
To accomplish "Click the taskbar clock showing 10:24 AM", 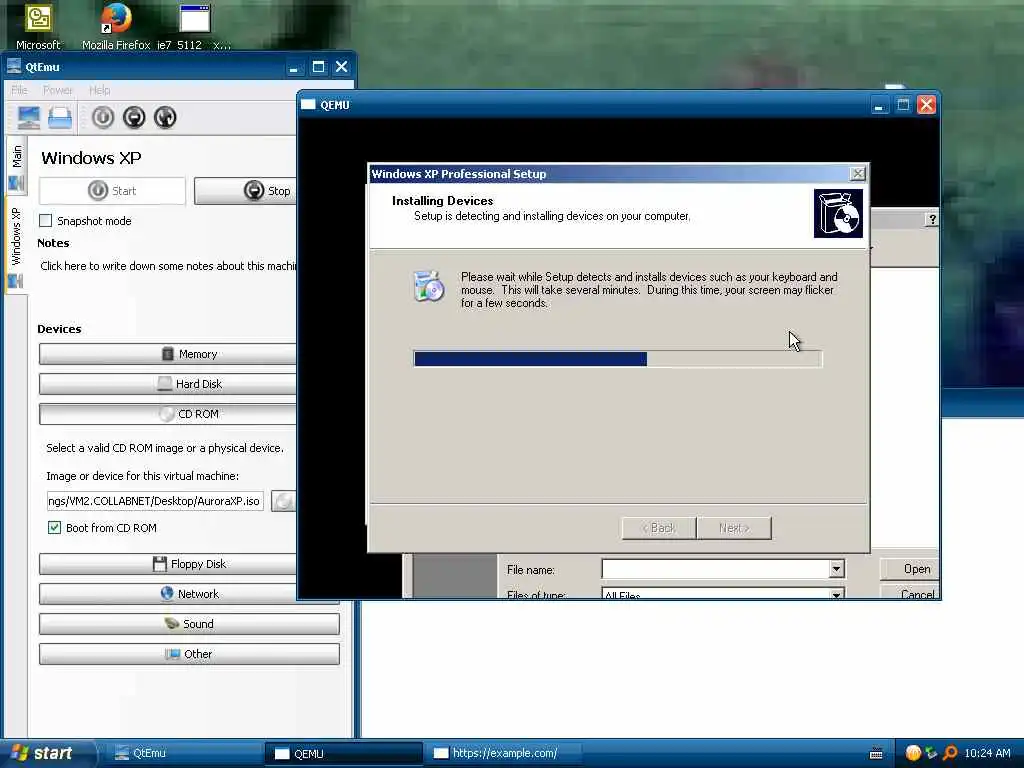I will (x=987, y=753).
